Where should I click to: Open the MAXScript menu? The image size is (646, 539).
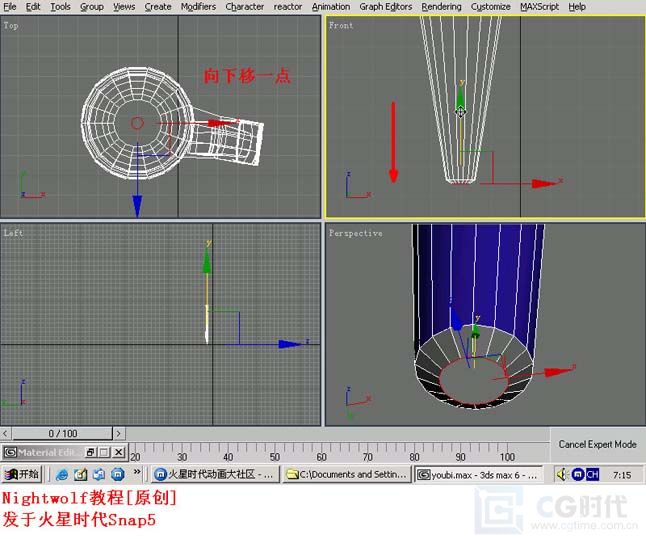[539, 7]
